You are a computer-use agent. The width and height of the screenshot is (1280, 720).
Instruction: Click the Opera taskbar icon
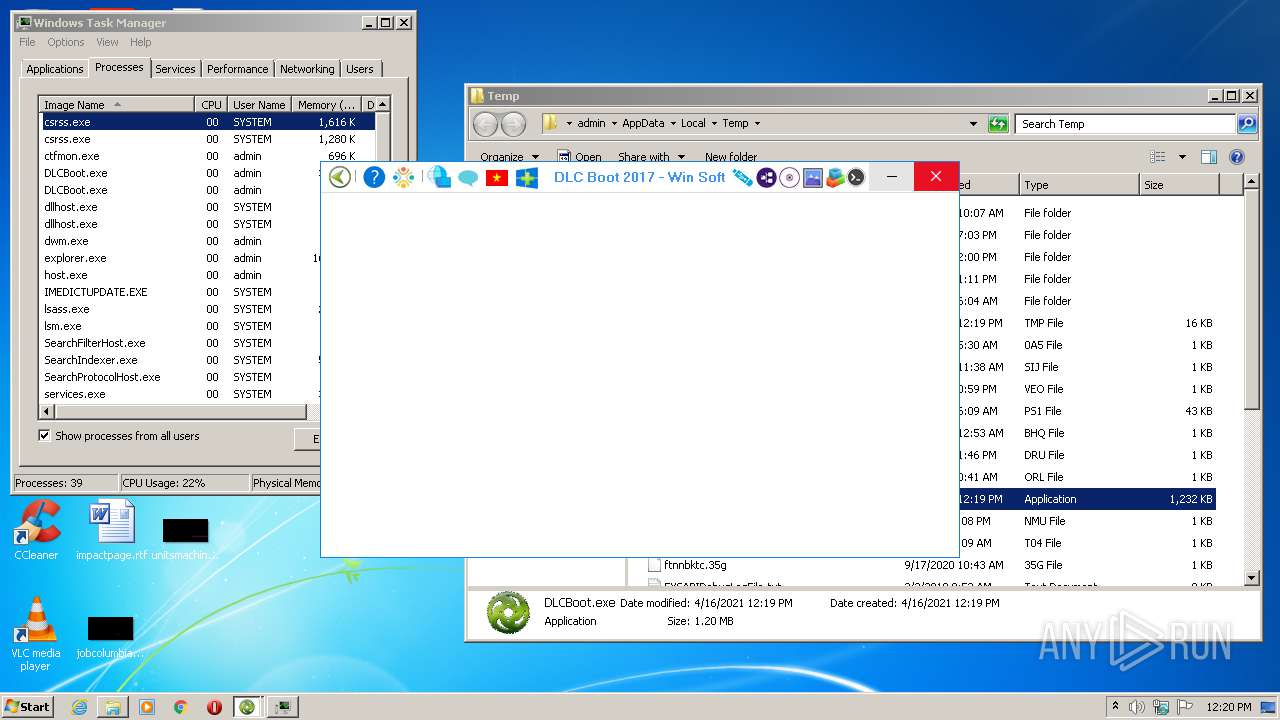tap(214, 707)
